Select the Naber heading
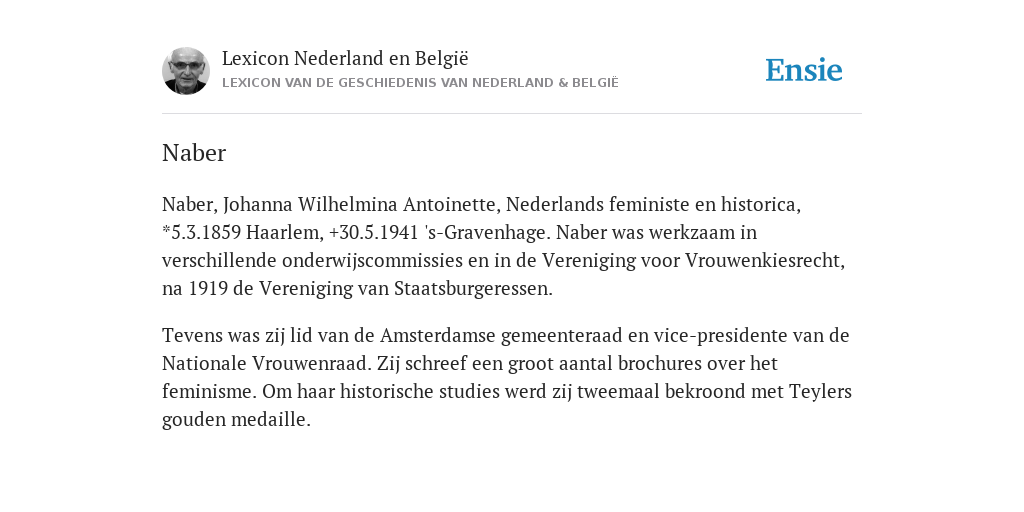Image resolution: width=1024 pixels, height=512 pixels. (x=194, y=153)
